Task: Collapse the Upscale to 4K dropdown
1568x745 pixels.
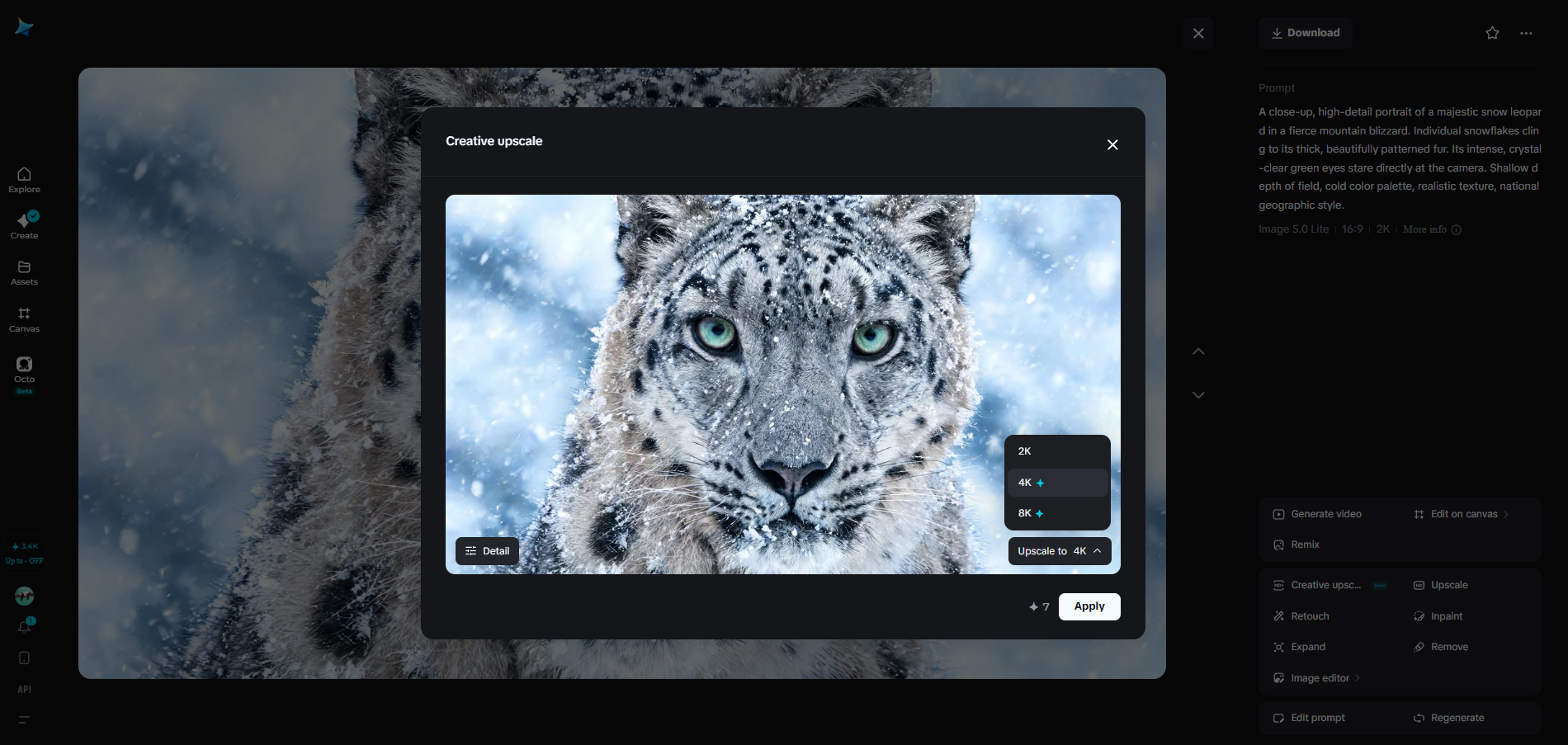Action: pyautogui.click(x=1060, y=551)
